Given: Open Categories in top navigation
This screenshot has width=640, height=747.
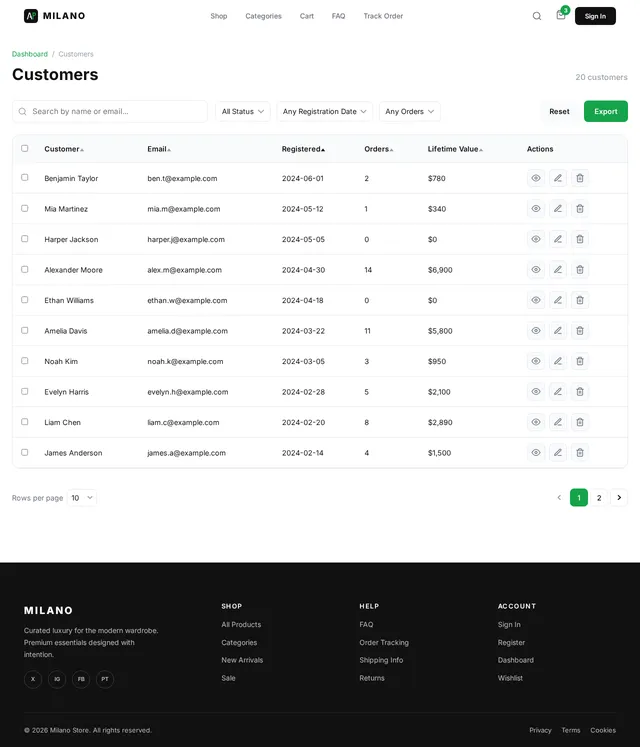Looking at the screenshot, I should click(x=264, y=16).
